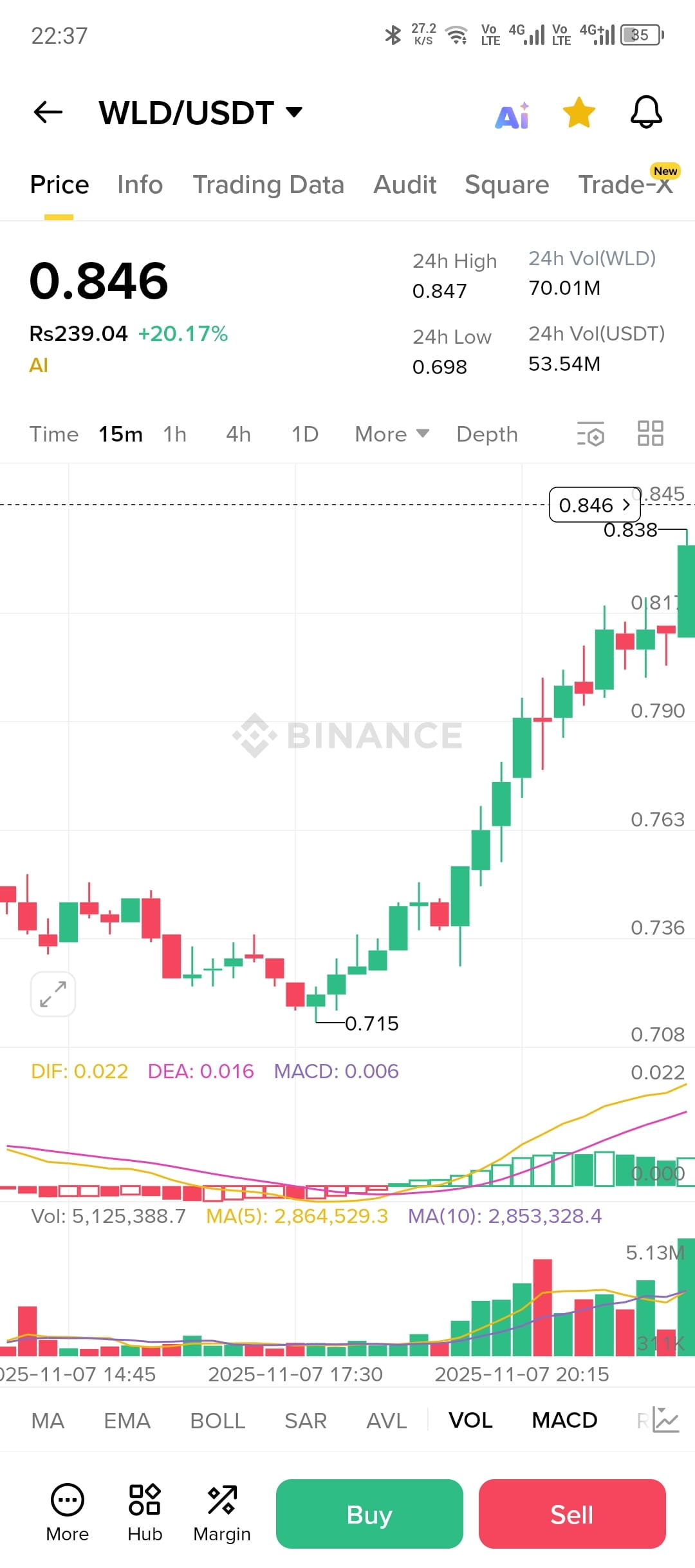695x1568 pixels.
Task: Tap the 0.846 last price
Action: (99, 281)
